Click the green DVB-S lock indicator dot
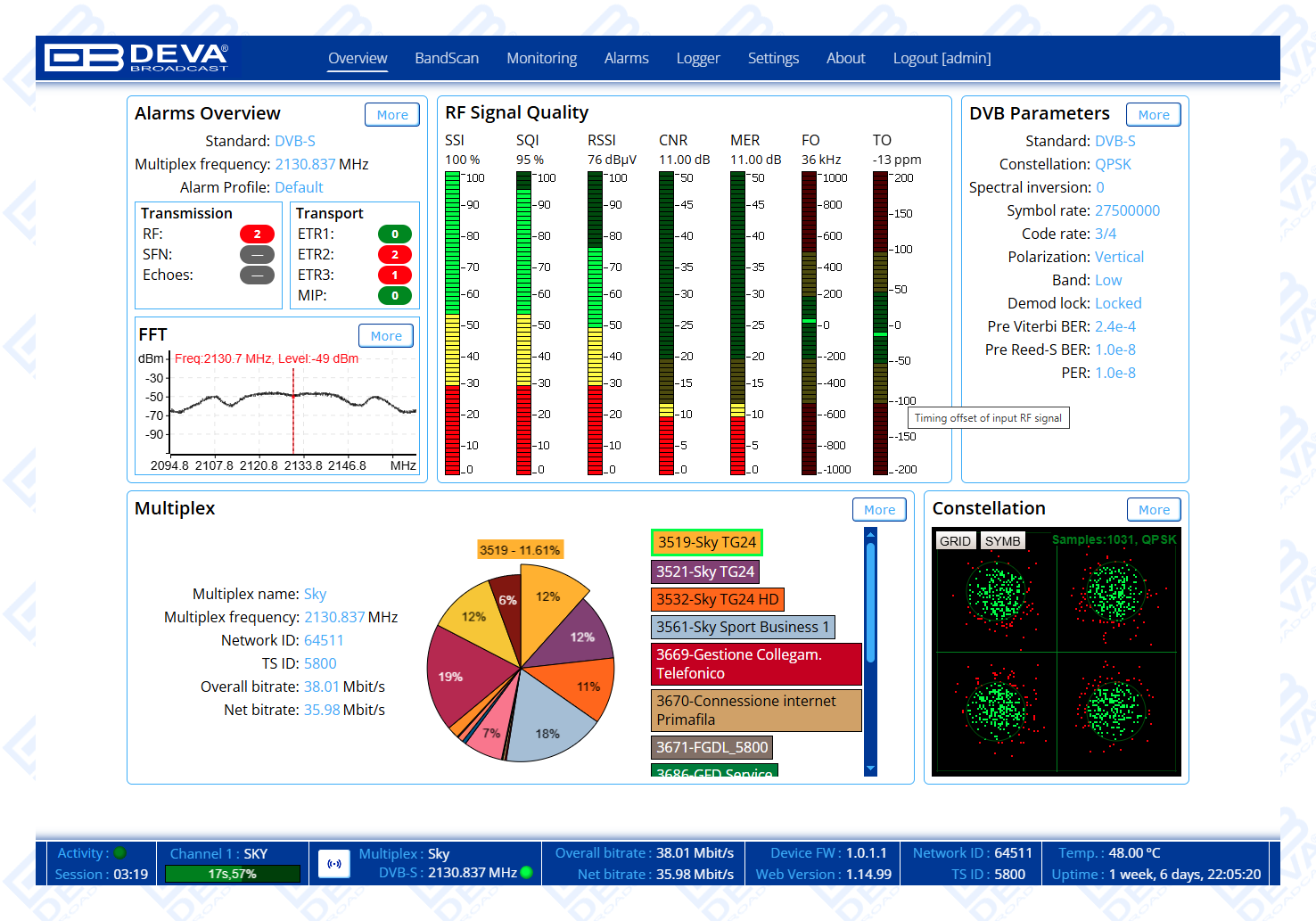1316x921 pixels. 527,872
